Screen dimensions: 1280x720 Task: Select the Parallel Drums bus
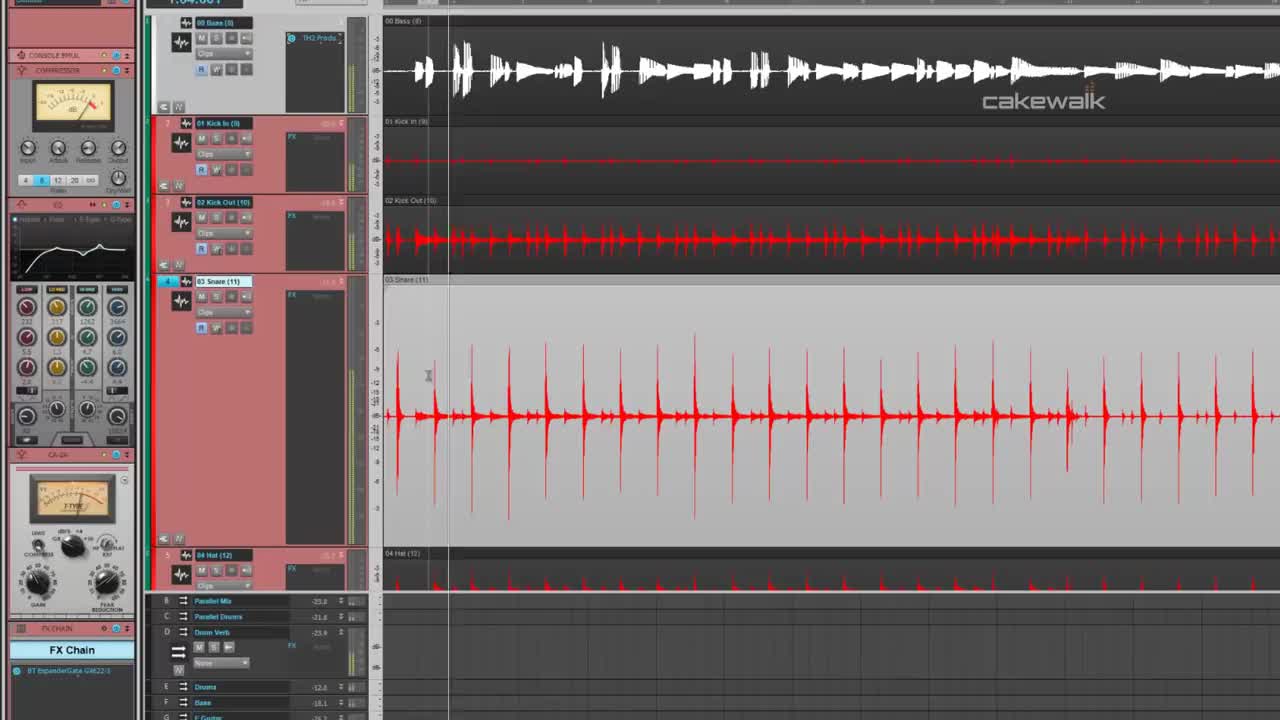218,617
